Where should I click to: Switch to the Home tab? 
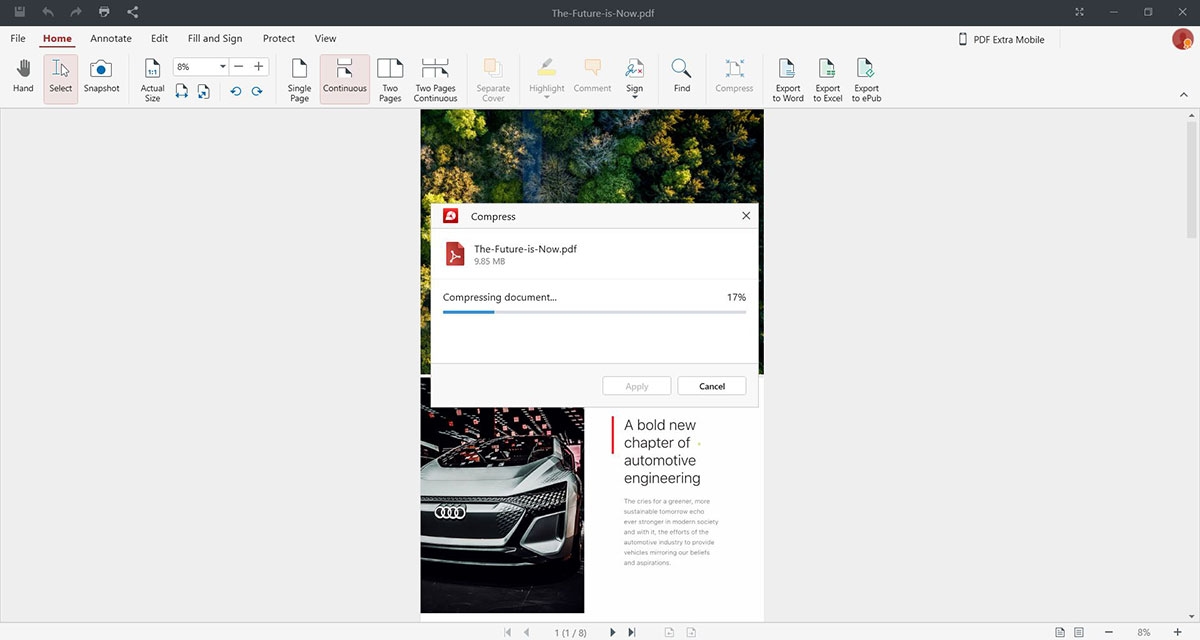pos(57,39)
